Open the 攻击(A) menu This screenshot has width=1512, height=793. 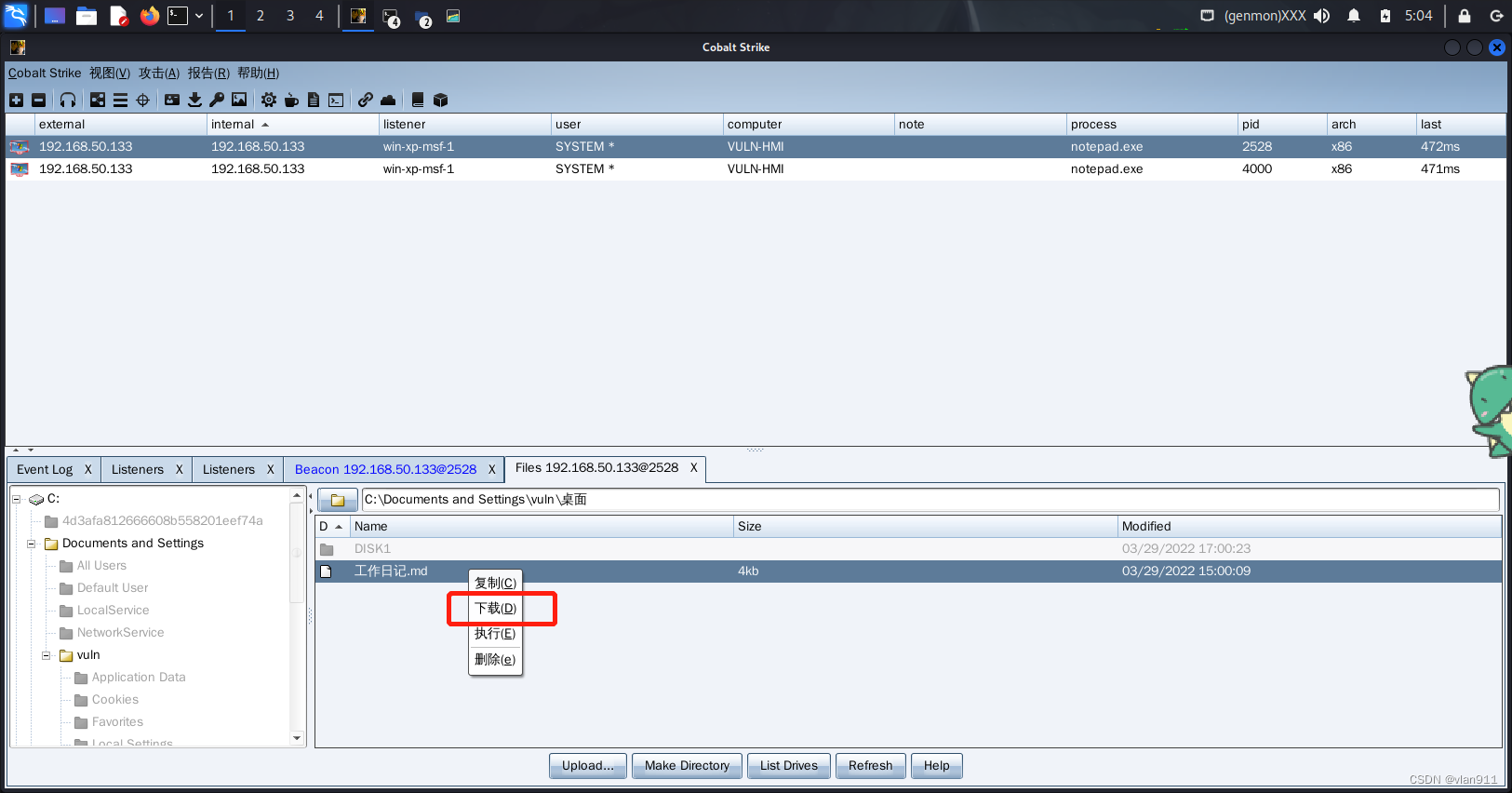159,73
